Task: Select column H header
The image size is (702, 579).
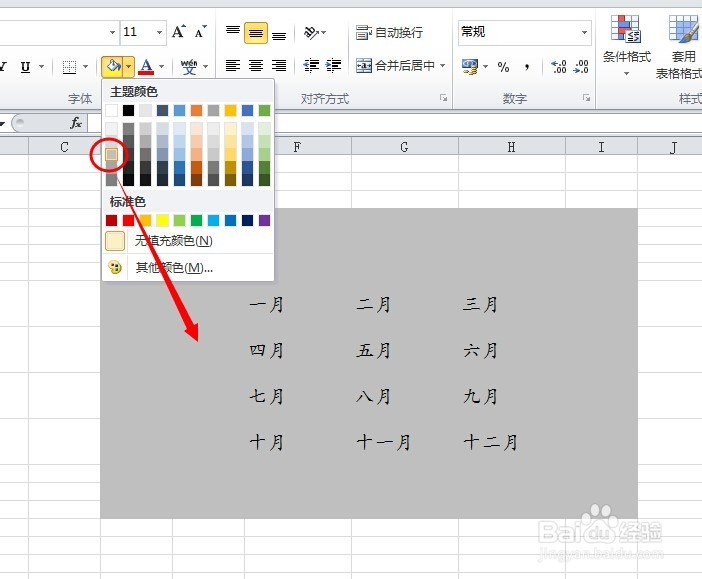Action: (x=512, y=147)
